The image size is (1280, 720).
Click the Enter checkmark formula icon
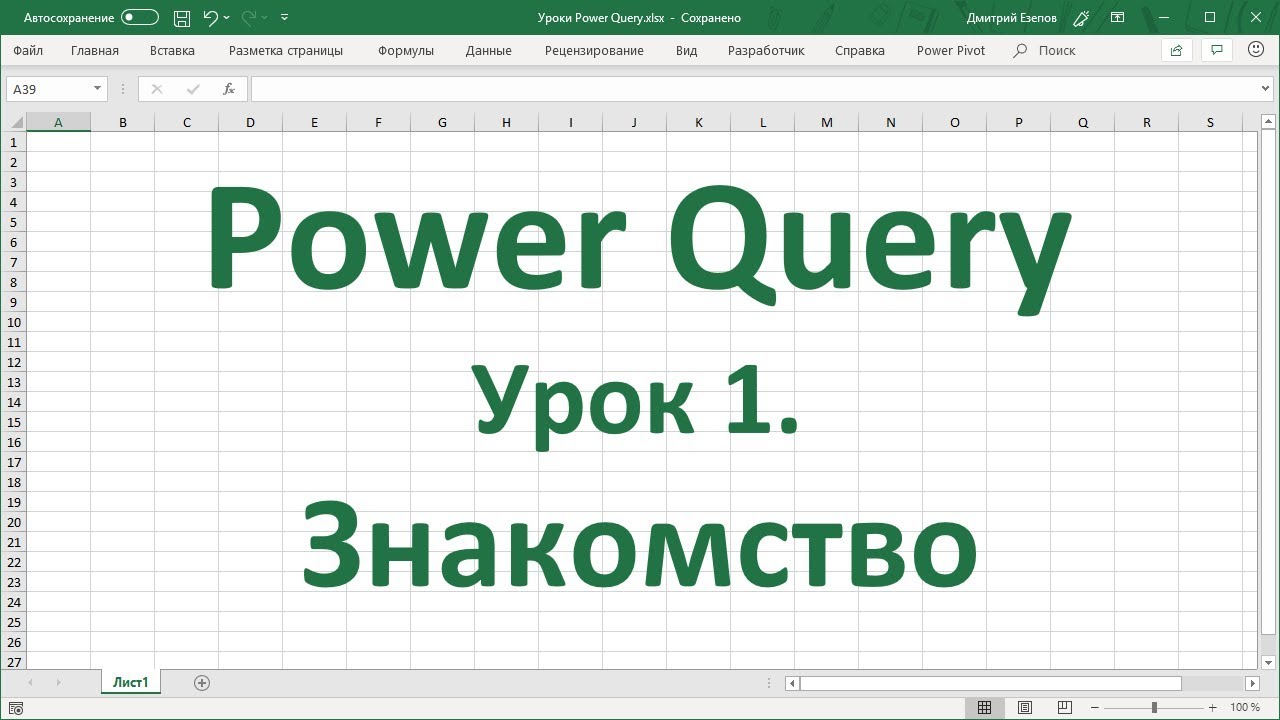click(x=193, y=89)
